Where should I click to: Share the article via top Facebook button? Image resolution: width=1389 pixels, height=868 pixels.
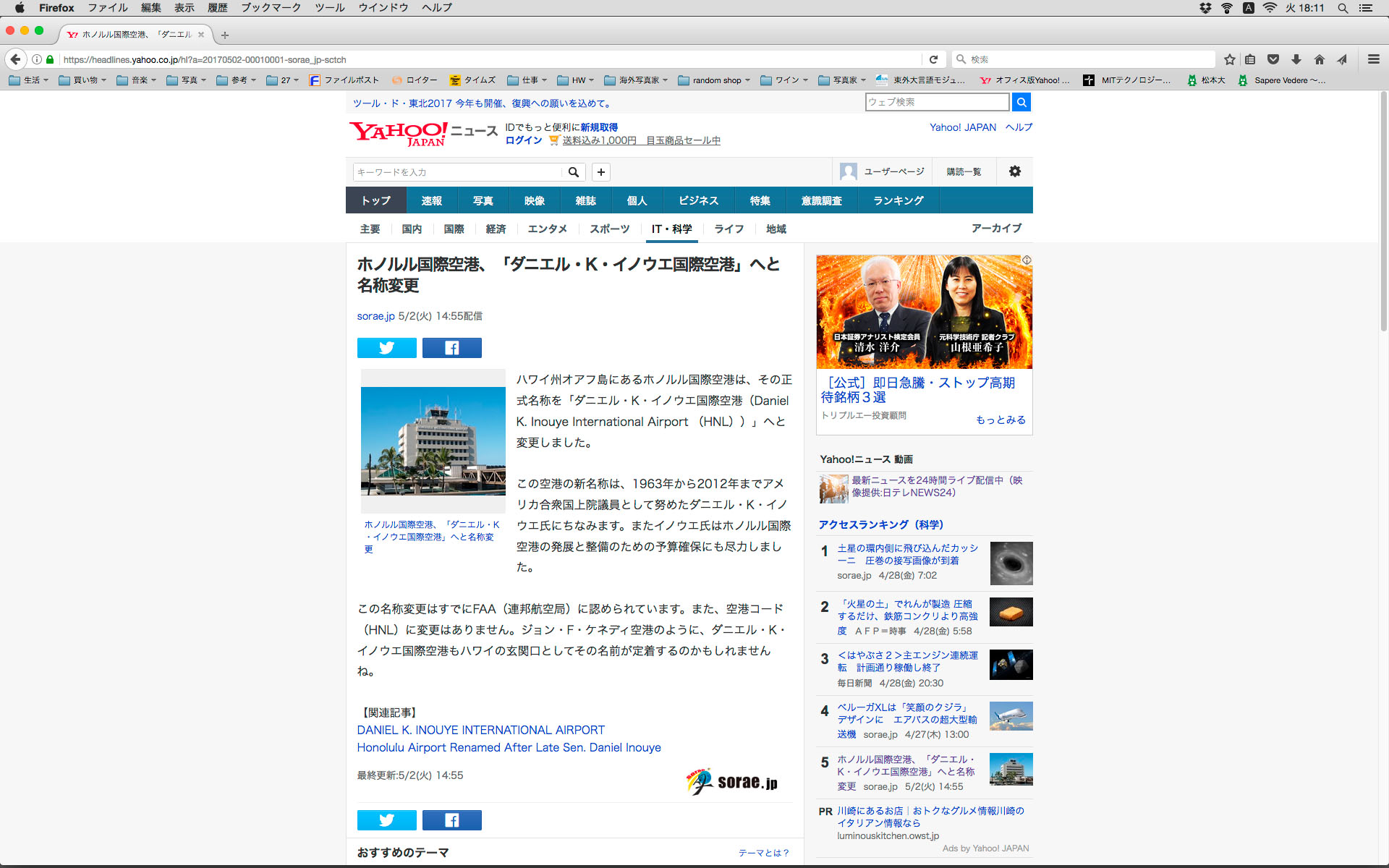(451, 348)
